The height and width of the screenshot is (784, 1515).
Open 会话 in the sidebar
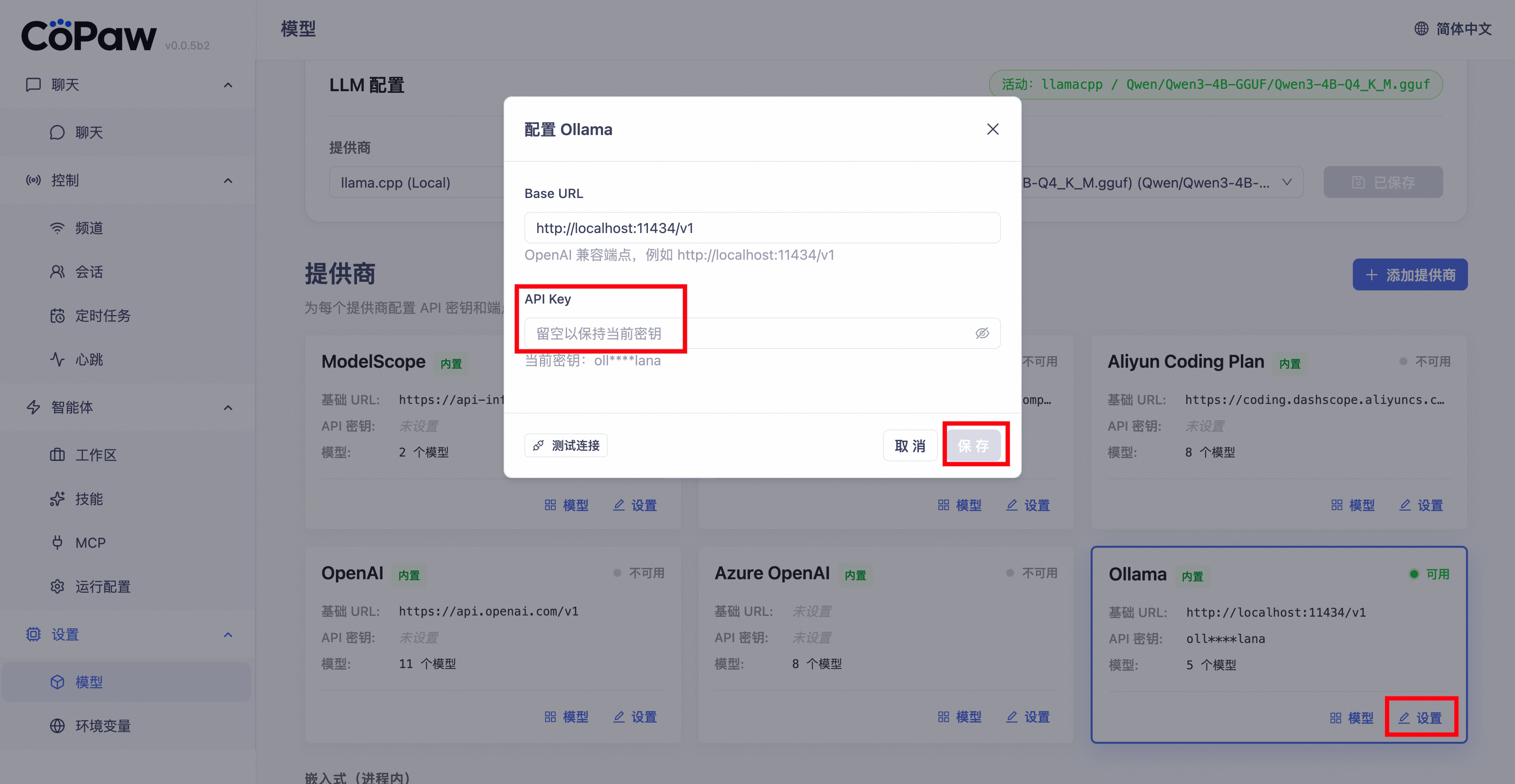[88, 272]
